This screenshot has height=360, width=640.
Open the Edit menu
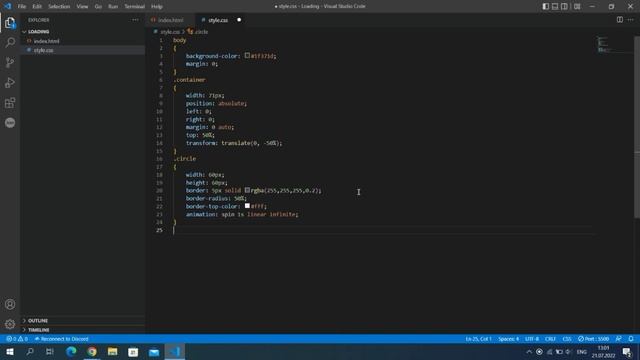[37, 7]
